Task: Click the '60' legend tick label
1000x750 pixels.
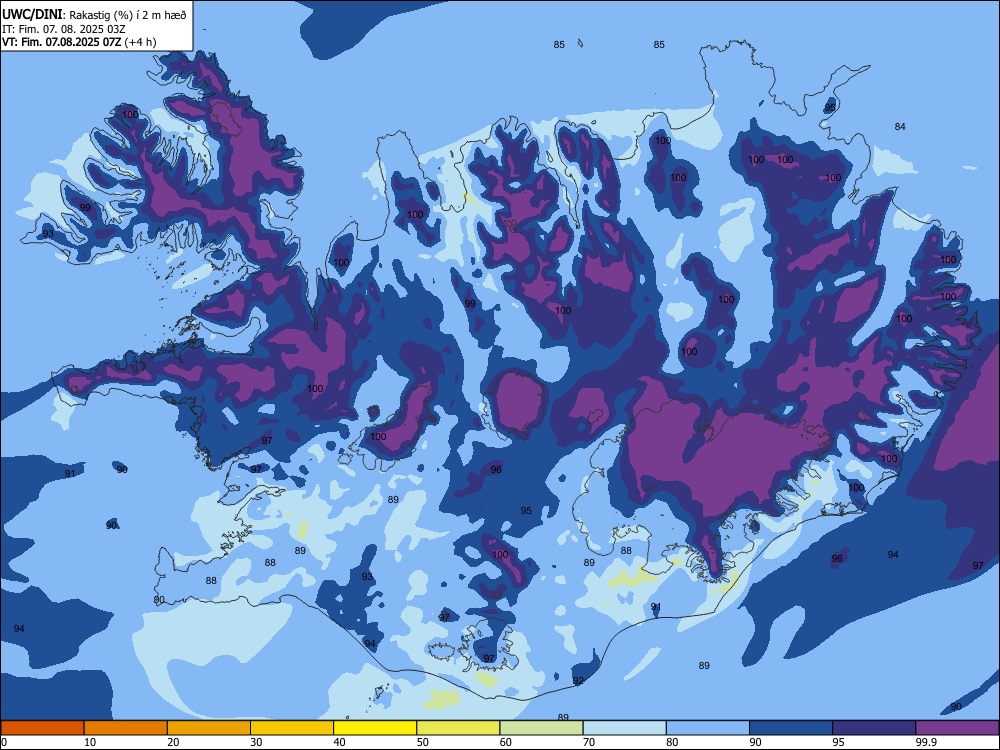Action: pyautogui.click(x=506, y=742)
